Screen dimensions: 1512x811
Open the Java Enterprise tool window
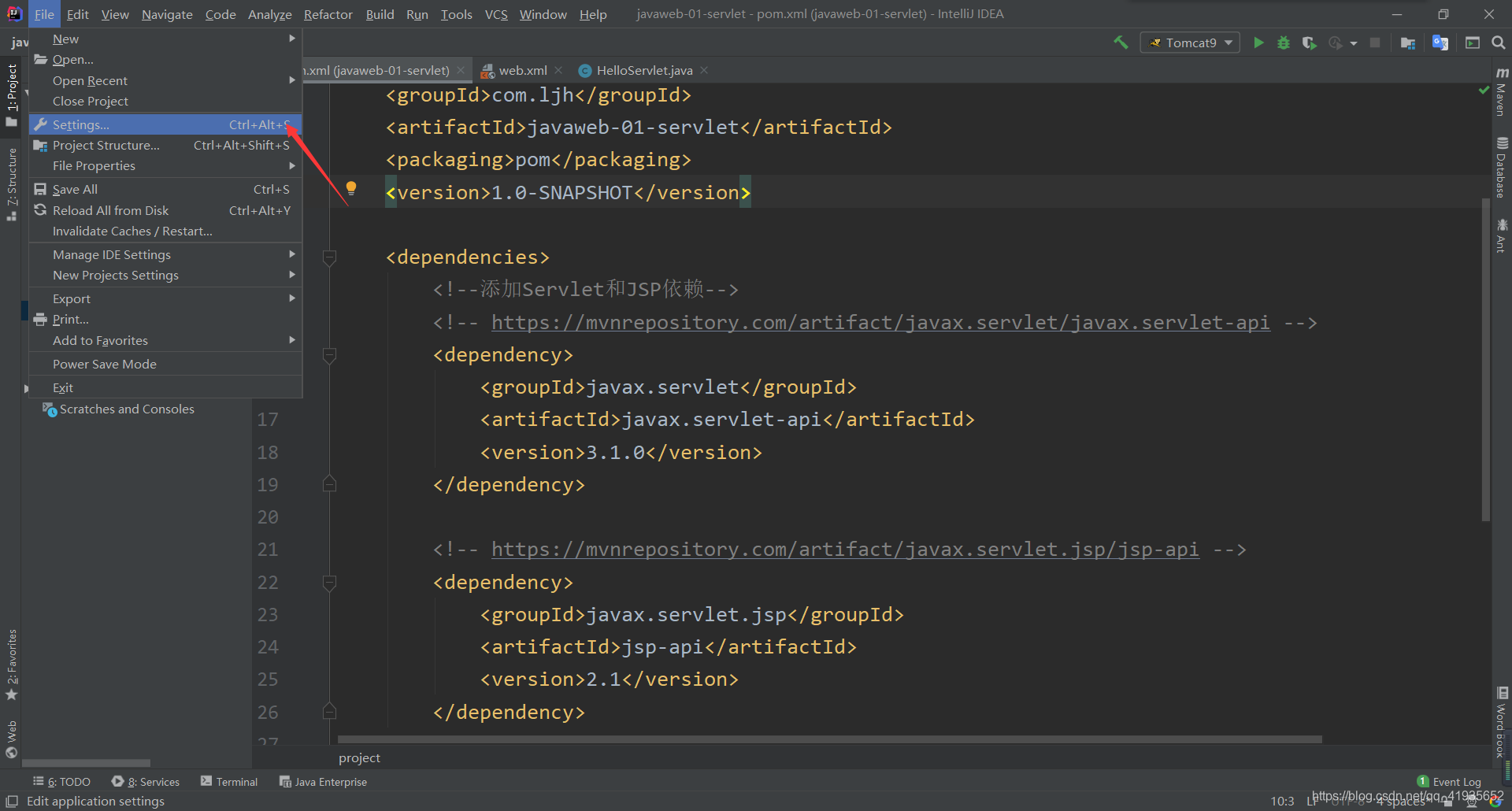coord(323,781)
